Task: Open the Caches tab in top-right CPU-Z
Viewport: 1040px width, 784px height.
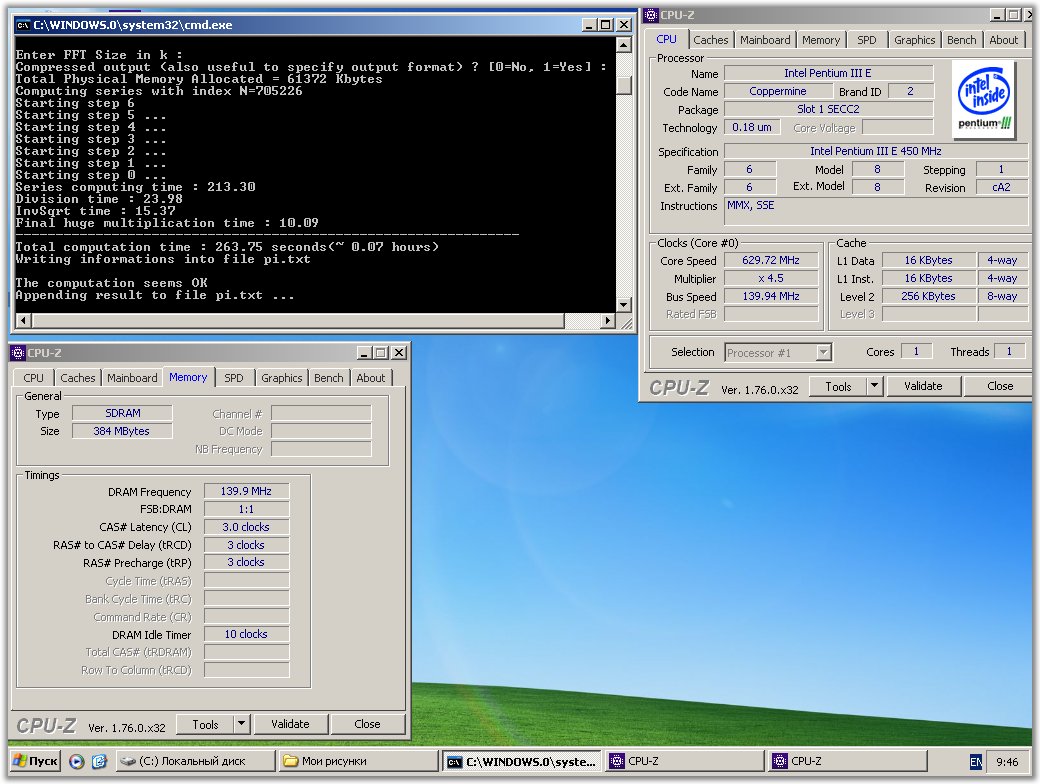Action: click(710, 40)
